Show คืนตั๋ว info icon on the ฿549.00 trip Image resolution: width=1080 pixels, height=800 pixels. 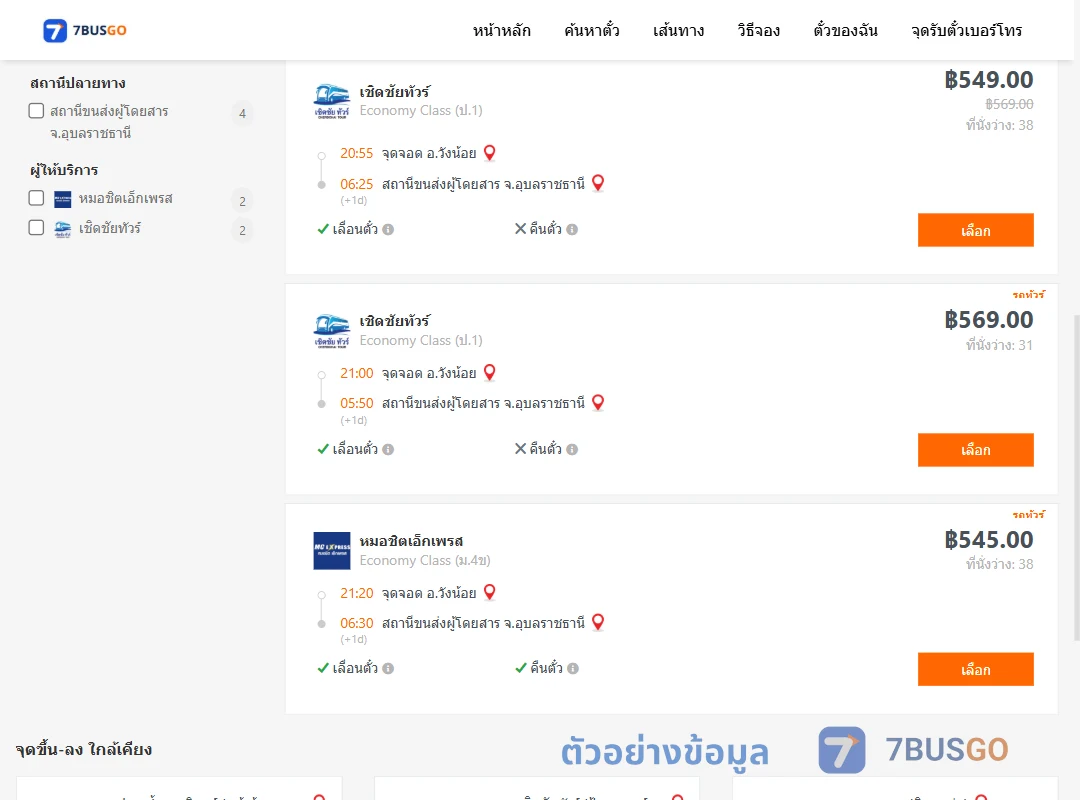point(572,229)
